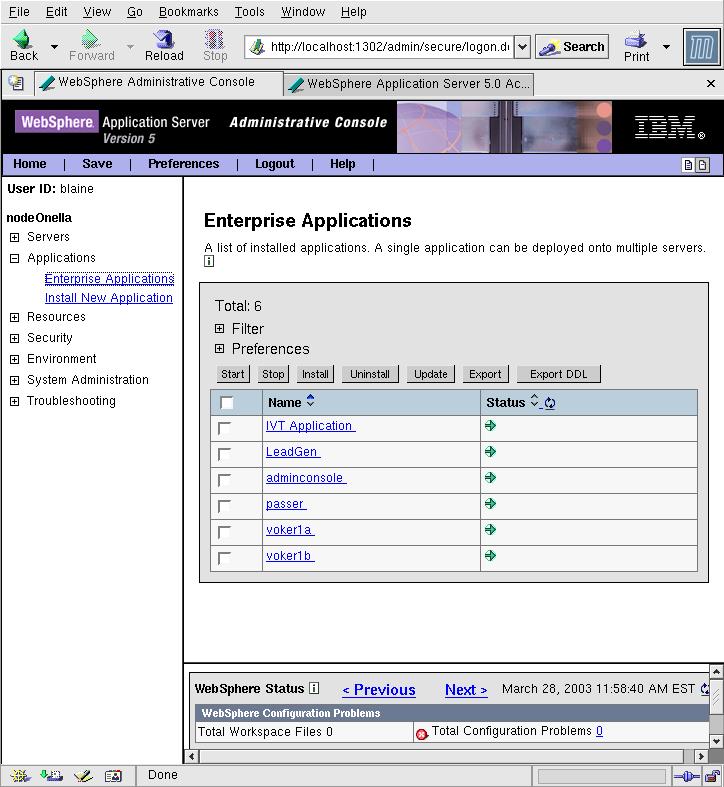Image resolution: width=724 pixels, height=787 pixels.
Task: Click the Search button next to the URL
Action: tap(572, 47)
